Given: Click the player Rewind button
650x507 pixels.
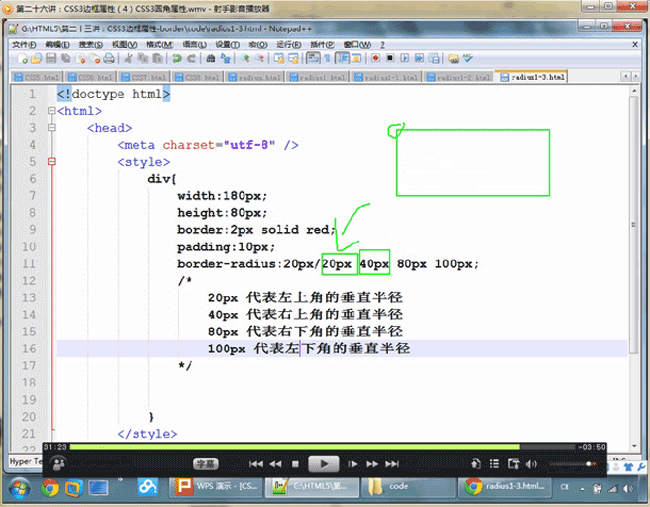Looking at the screenshot, I should tap(276, 464).
